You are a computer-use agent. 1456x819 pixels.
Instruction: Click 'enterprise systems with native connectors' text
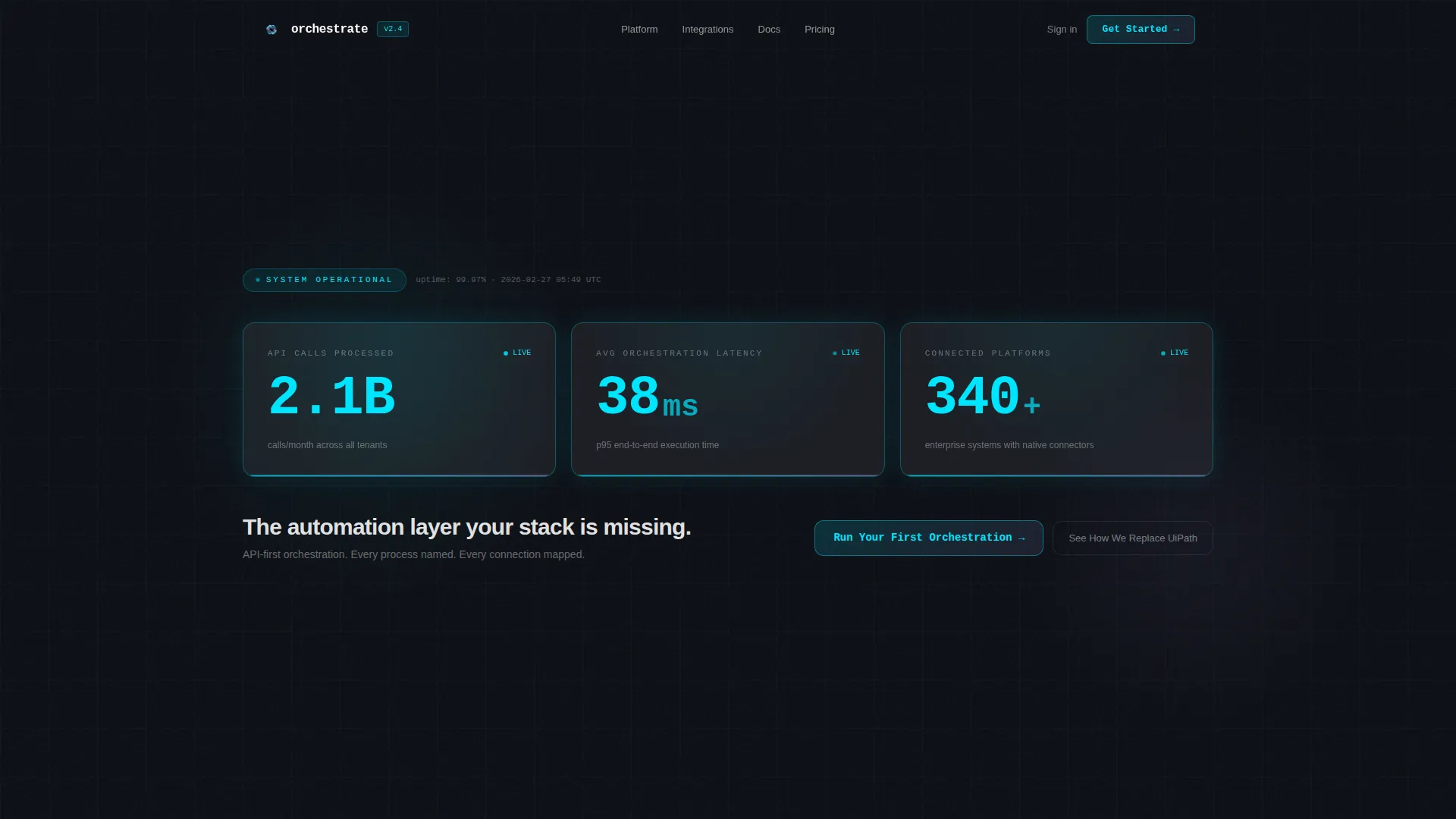[1009, 445]
